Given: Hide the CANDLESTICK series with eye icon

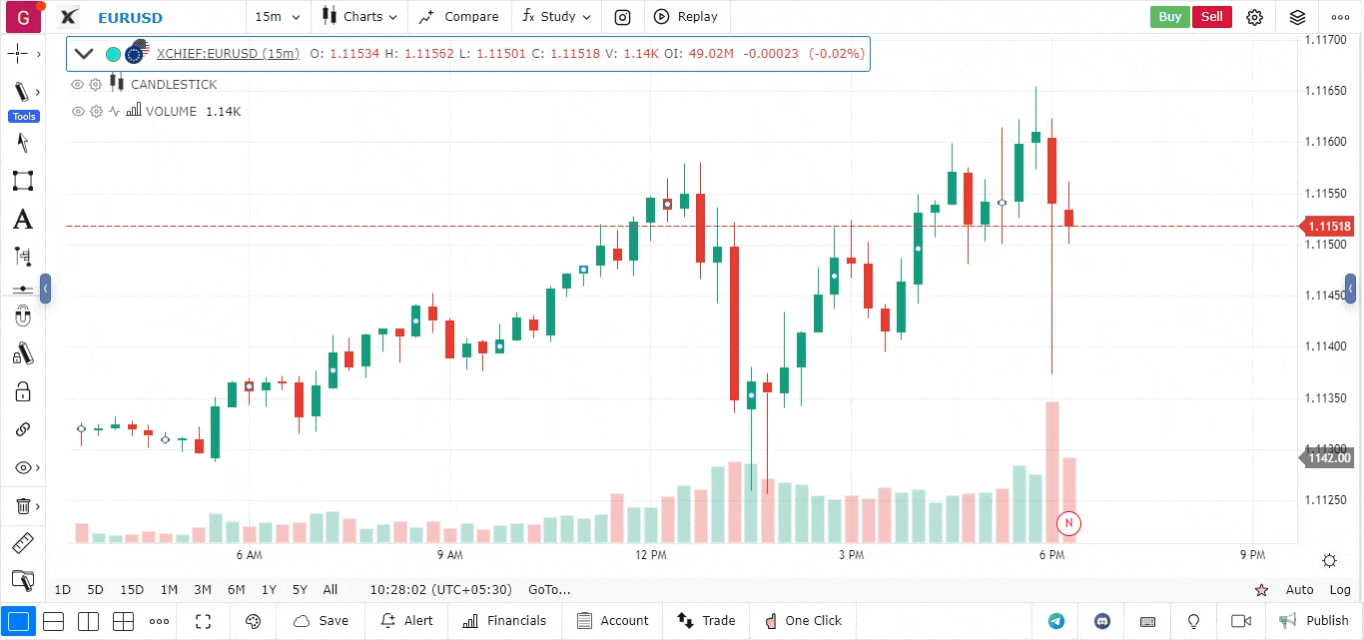Looking at the screenshot, I should (77, 85).
